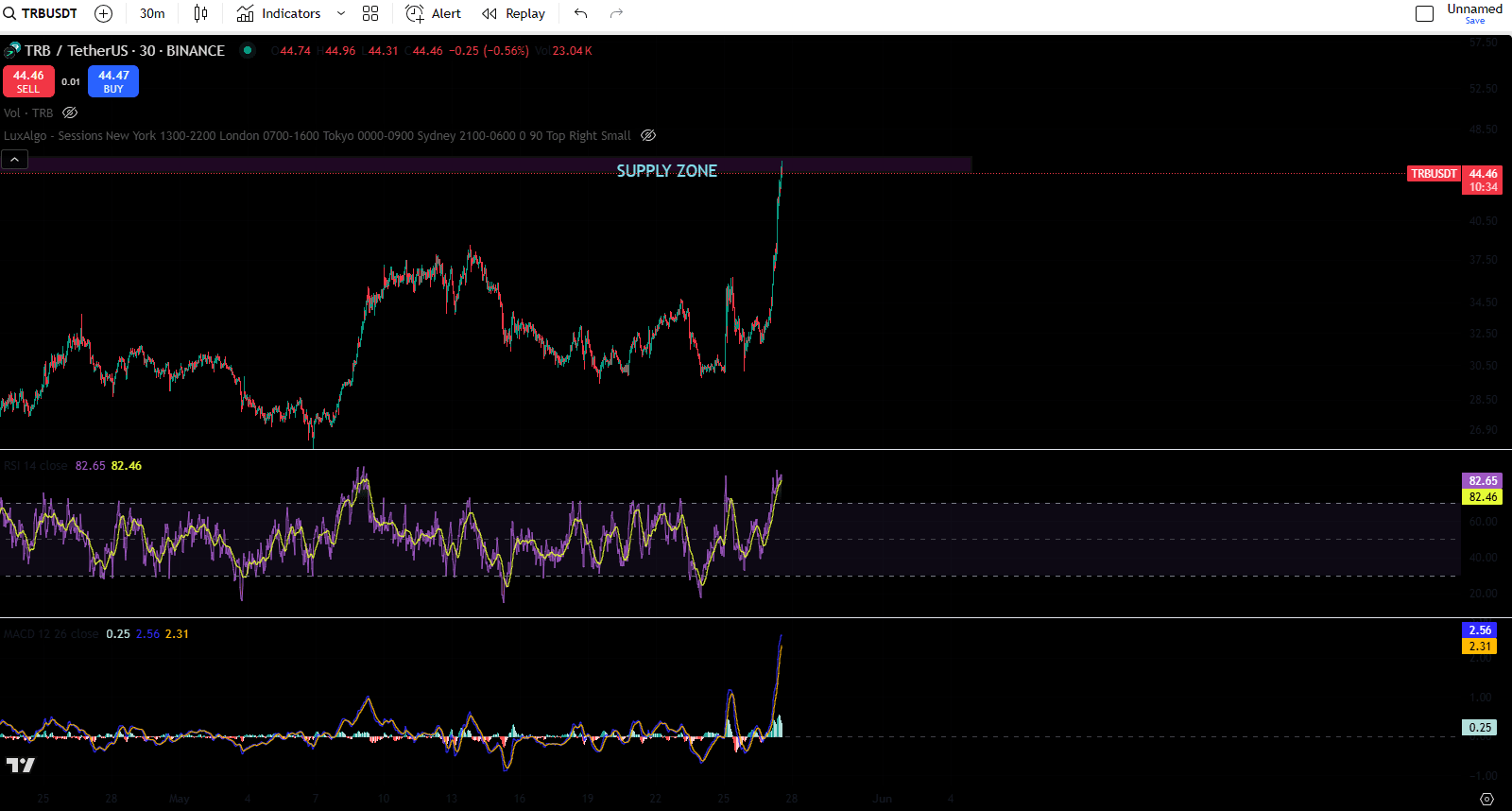The width and height of the screenshot is (1512, 811).
Task: Start bar Replay mode
Action: (x=514, y=13)
